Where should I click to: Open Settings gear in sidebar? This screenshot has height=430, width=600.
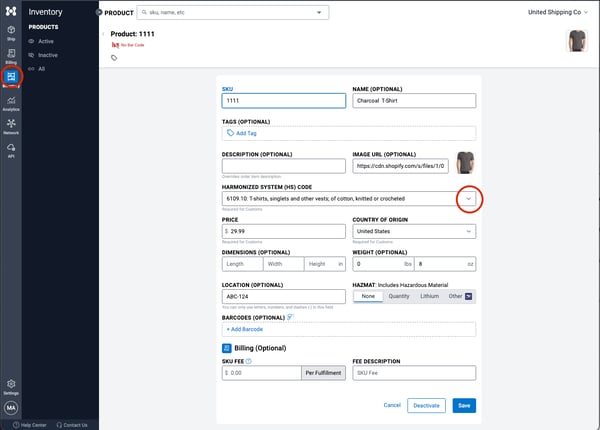tap(11, 384)
